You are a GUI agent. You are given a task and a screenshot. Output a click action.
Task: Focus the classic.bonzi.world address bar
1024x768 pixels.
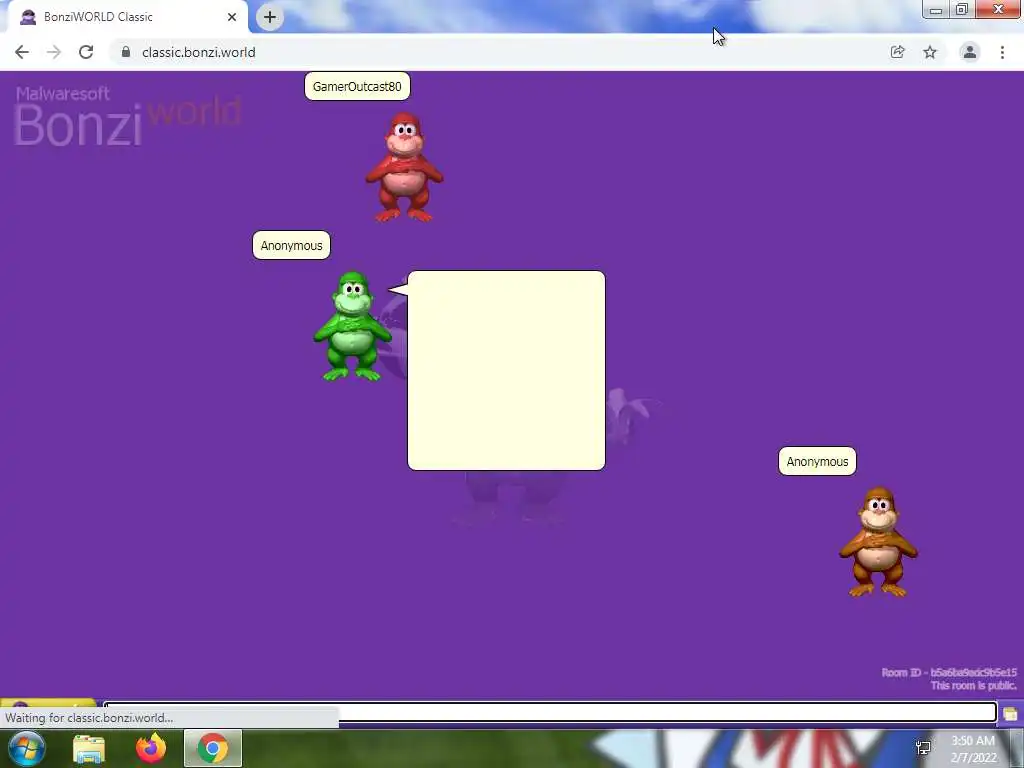click(x=496, y=52)
